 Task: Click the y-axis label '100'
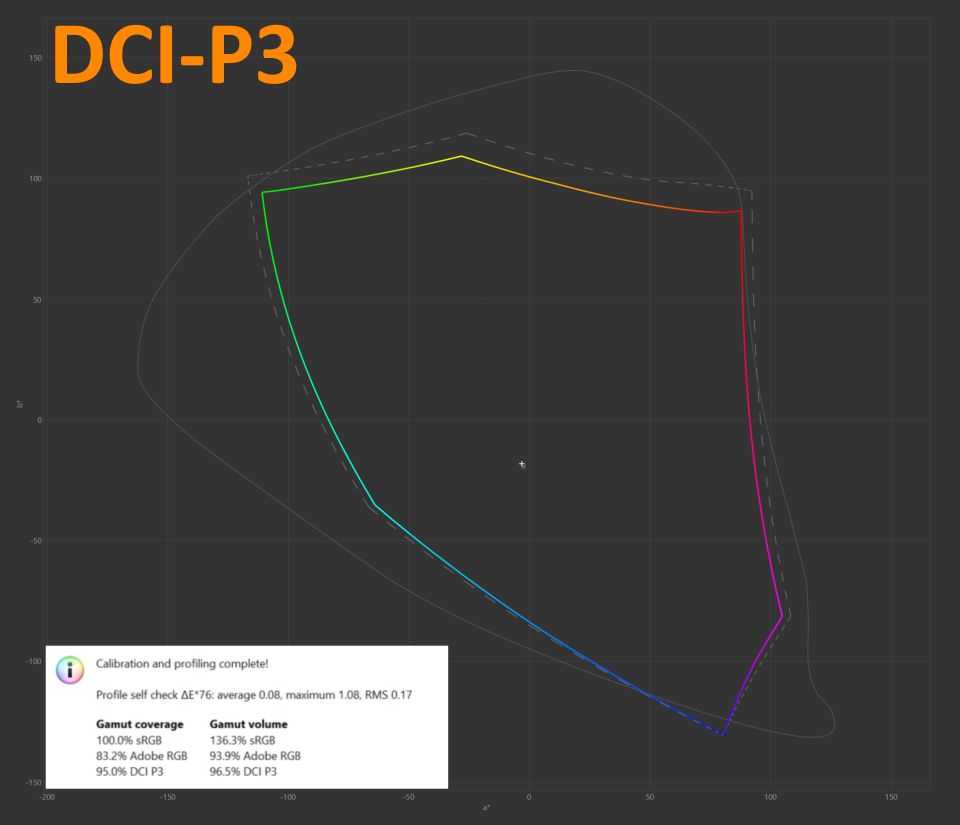pos(36,179)
